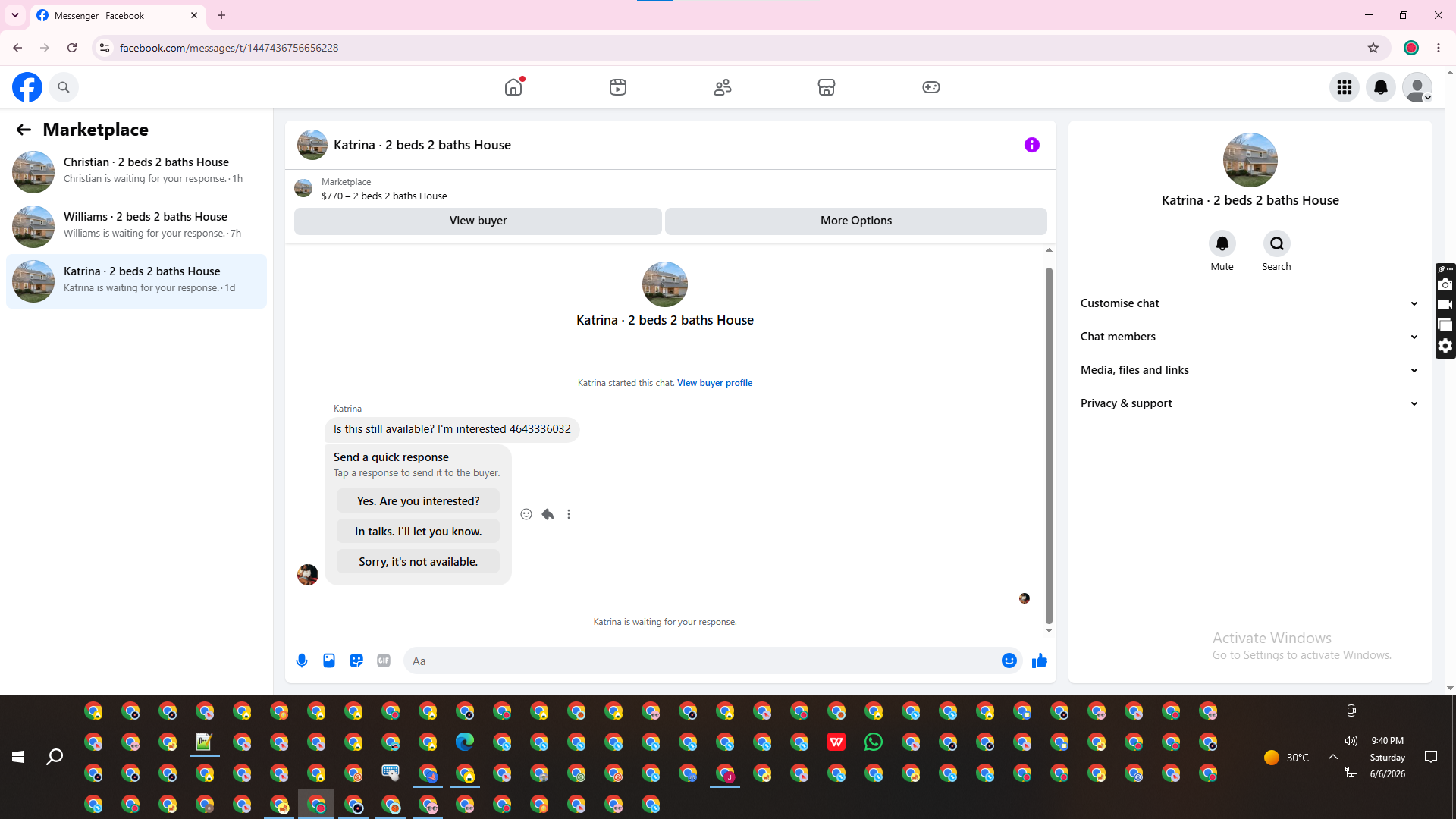
Task: Reload the page
Action: point(72,48)
